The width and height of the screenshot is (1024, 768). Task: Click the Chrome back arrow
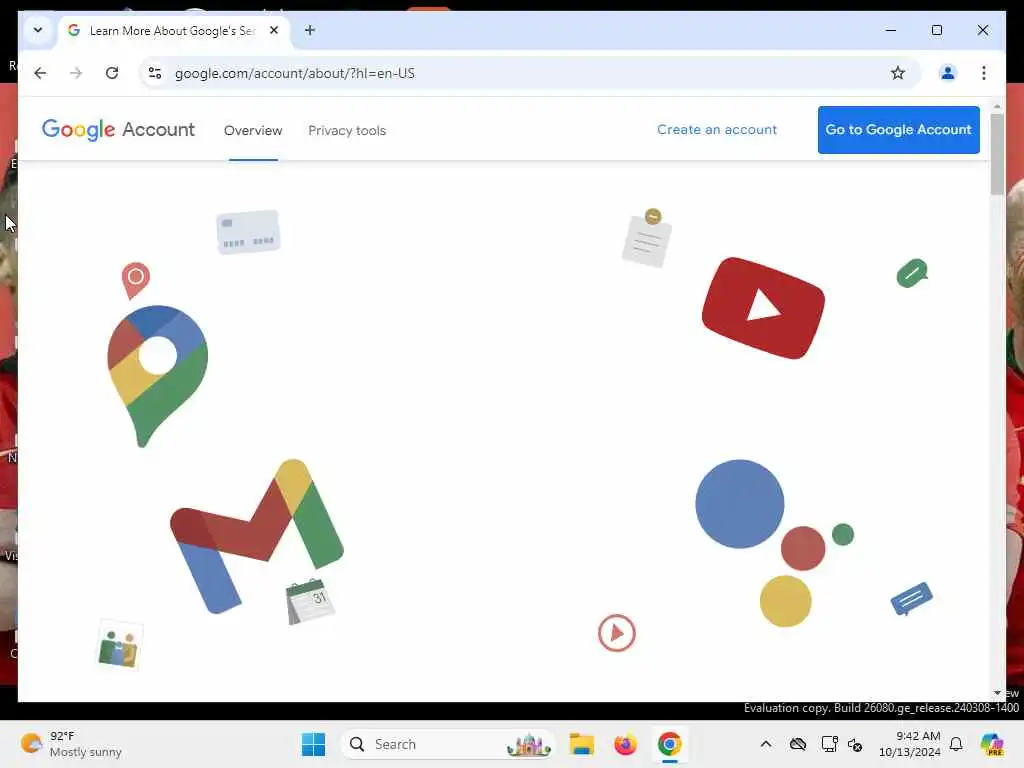[x=40, y=73]
